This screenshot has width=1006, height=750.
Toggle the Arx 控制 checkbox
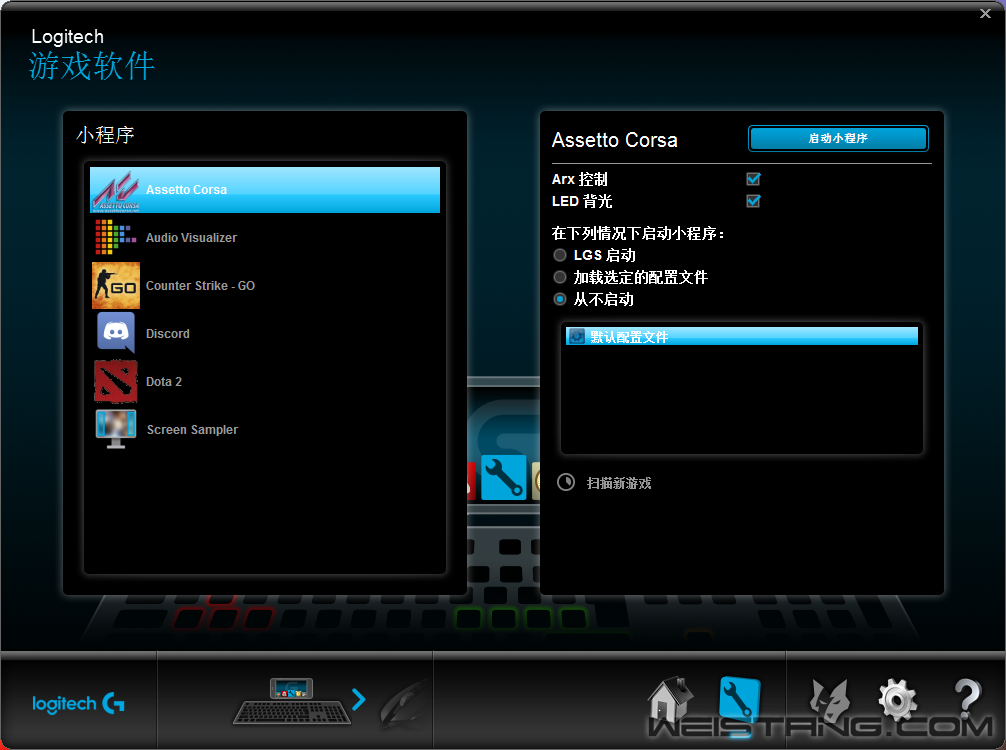753,178
